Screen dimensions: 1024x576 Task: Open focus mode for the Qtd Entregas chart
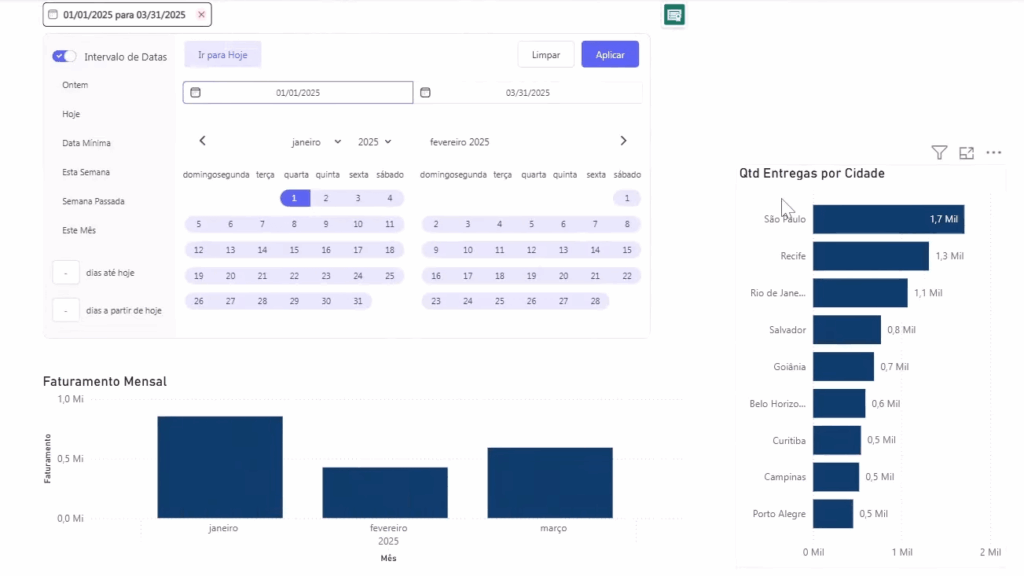[967, 153]
